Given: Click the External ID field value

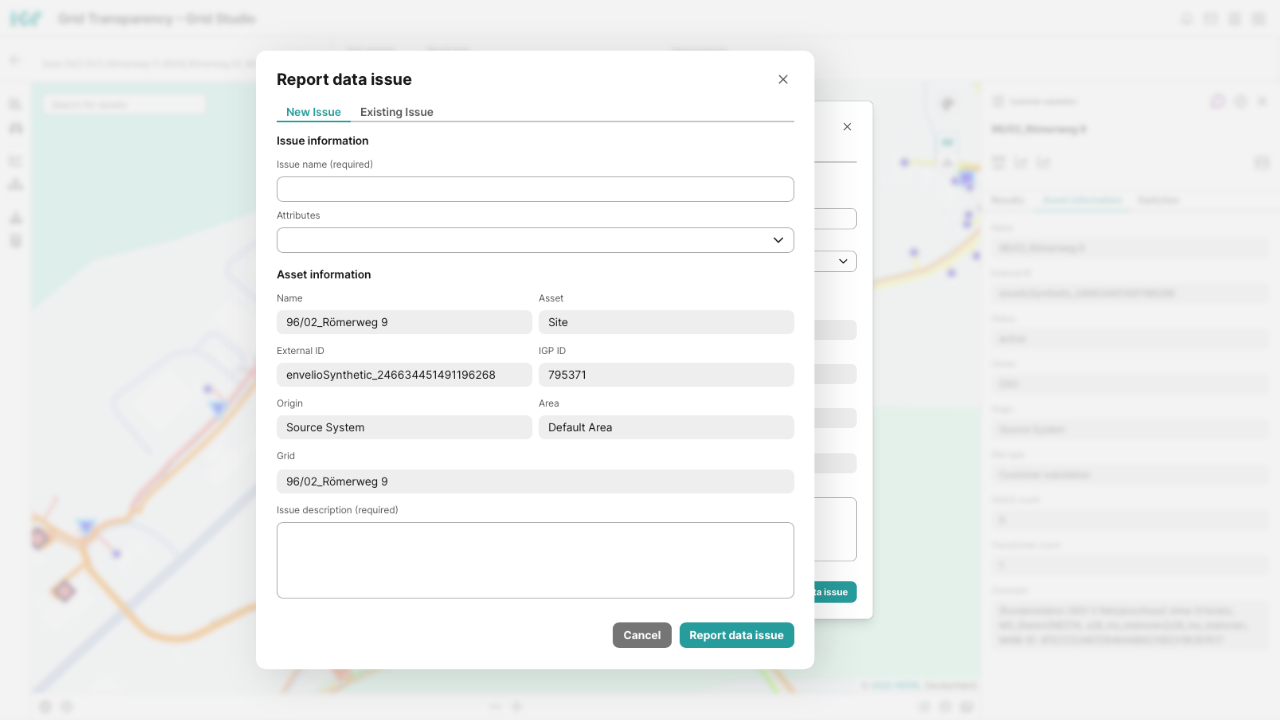Looking at the screenshot, I should [x=404, y=375].
